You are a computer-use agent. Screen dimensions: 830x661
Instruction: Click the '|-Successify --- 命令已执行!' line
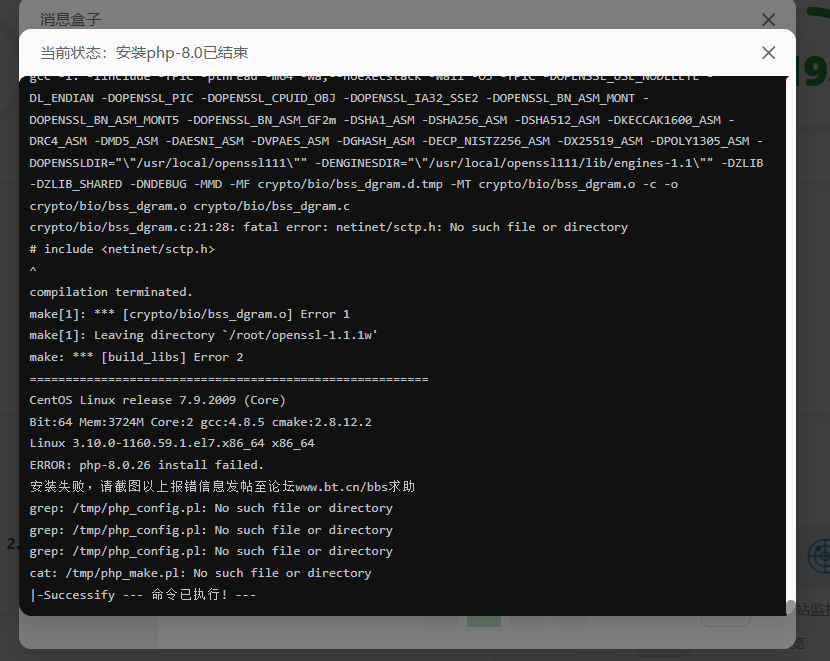tap(143, 595)
